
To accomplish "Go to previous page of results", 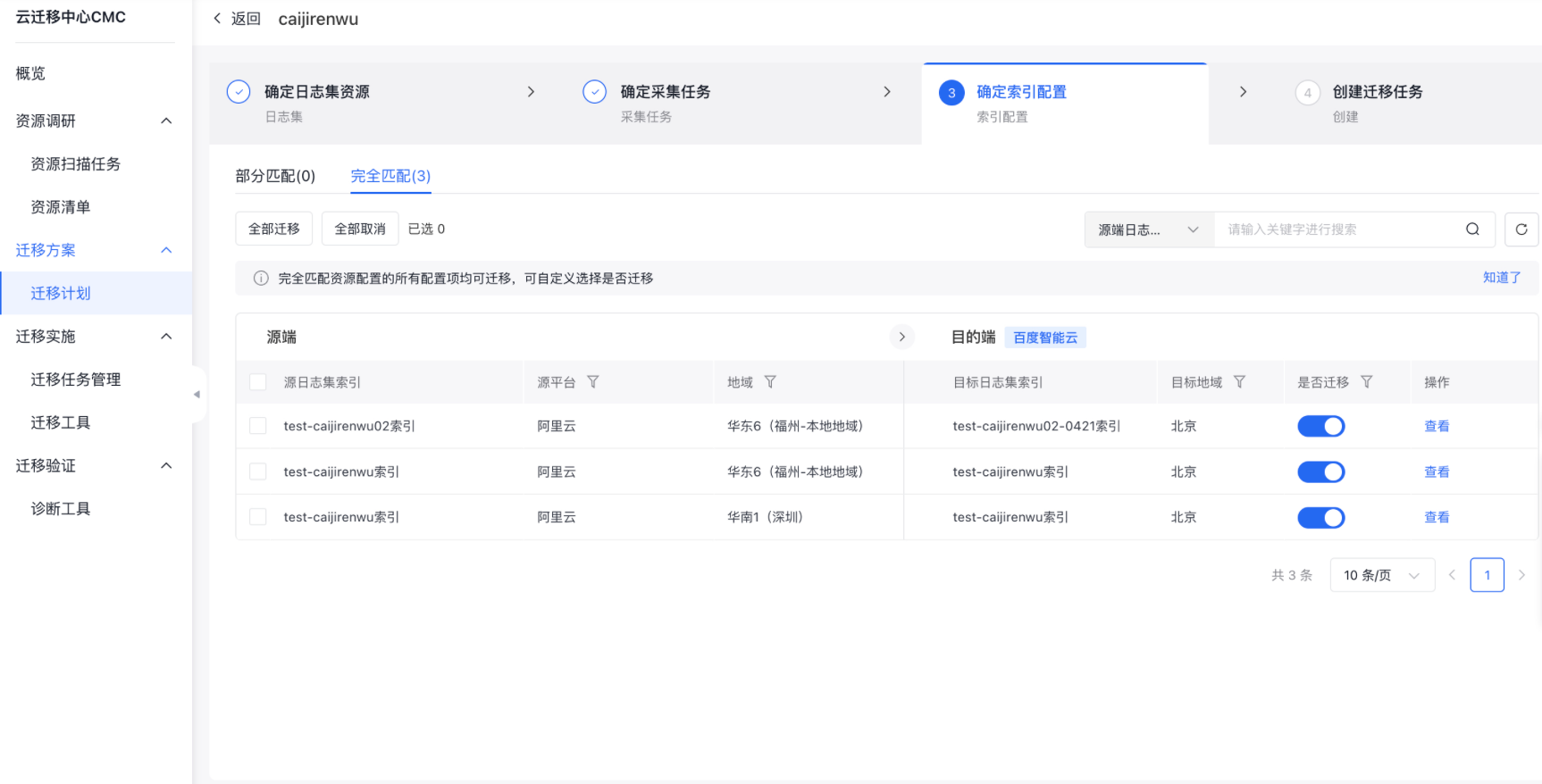I will coord(1452,575).
